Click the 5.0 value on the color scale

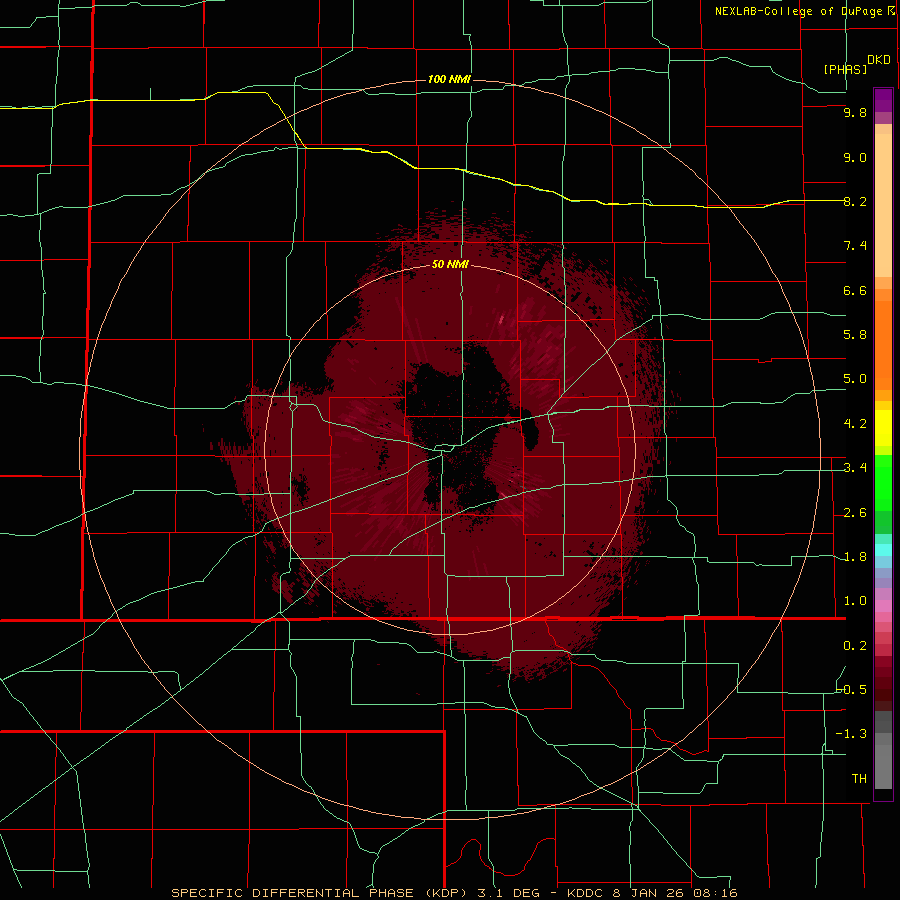pos(855,379)
